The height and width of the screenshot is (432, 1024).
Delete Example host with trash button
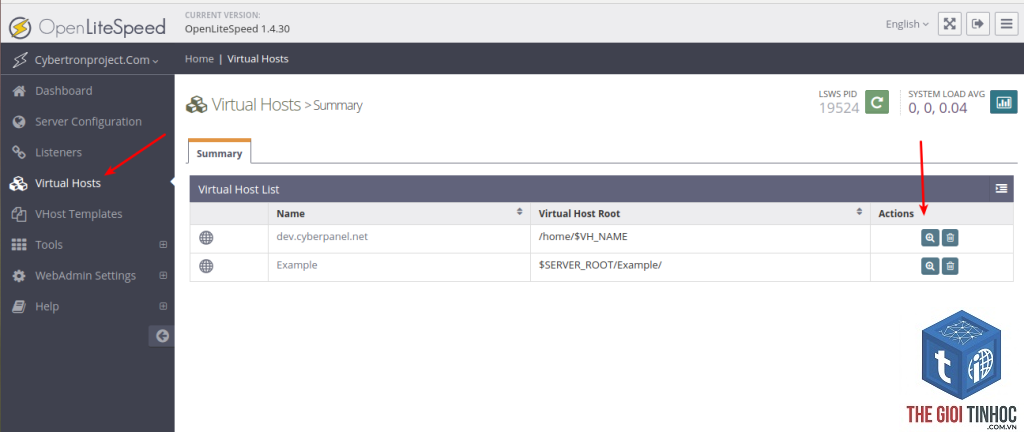pos(950,266)
